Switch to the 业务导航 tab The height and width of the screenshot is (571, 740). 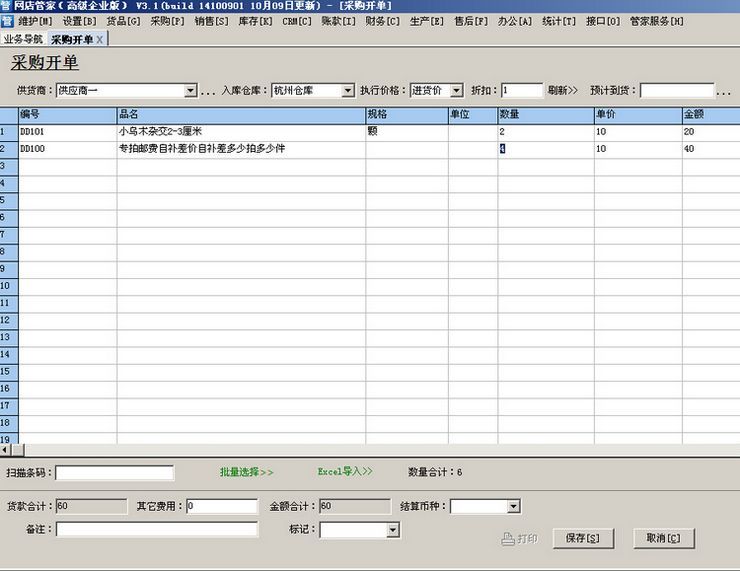click(23, 39)
